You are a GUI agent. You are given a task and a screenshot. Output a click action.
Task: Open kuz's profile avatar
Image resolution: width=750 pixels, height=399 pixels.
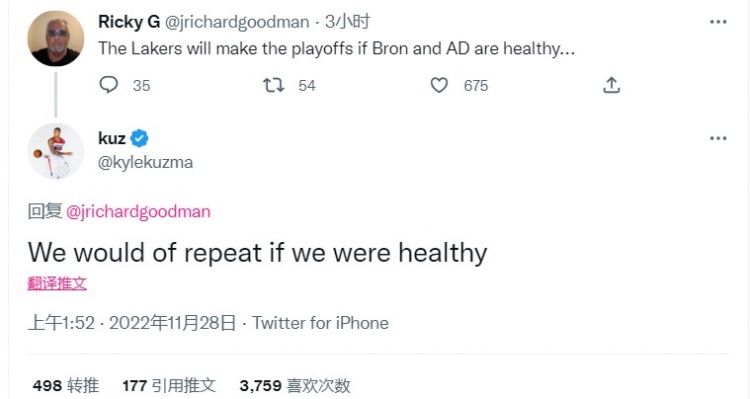coord(55,151)
